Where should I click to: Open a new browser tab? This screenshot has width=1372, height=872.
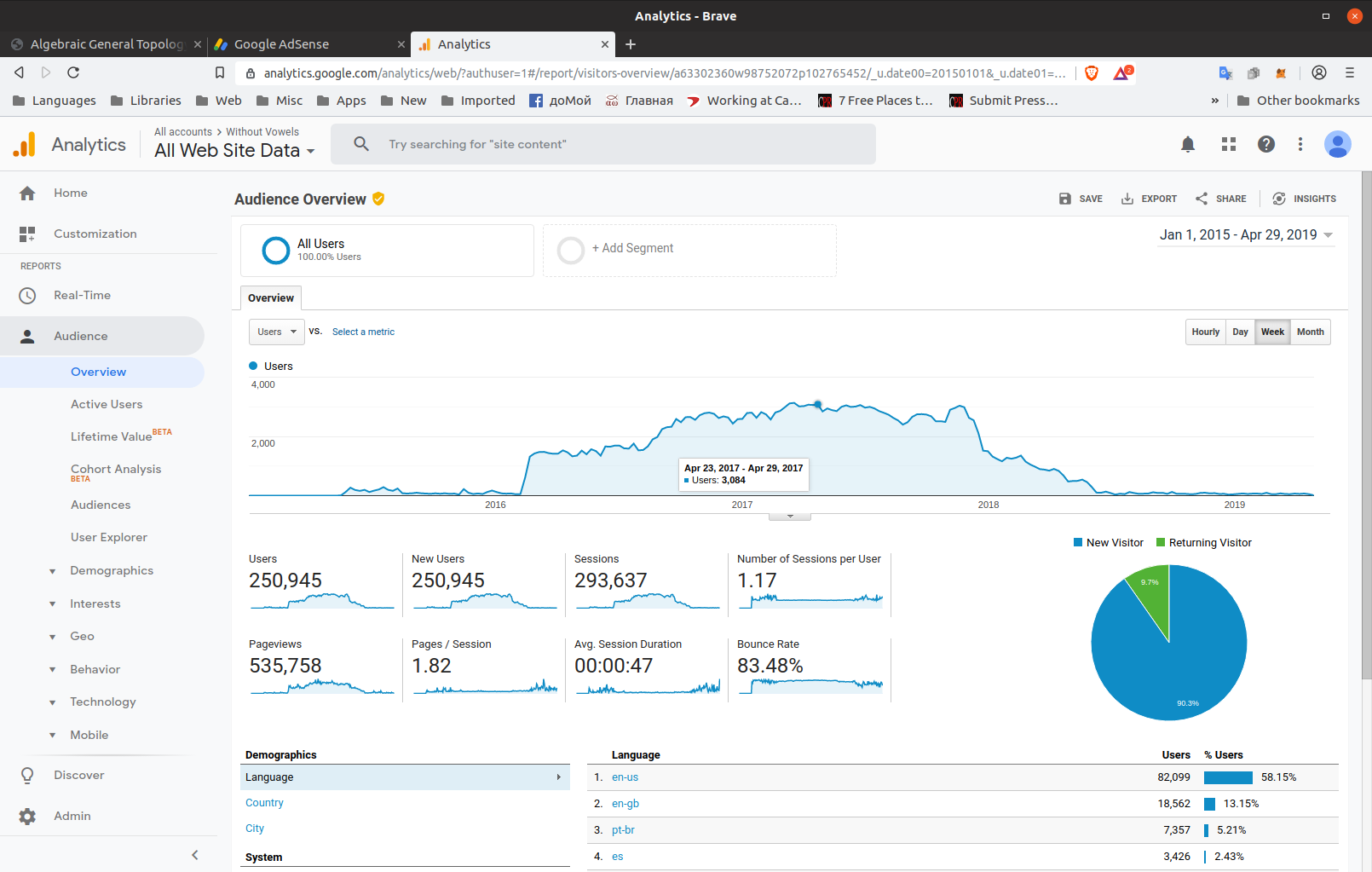(631, 44)
